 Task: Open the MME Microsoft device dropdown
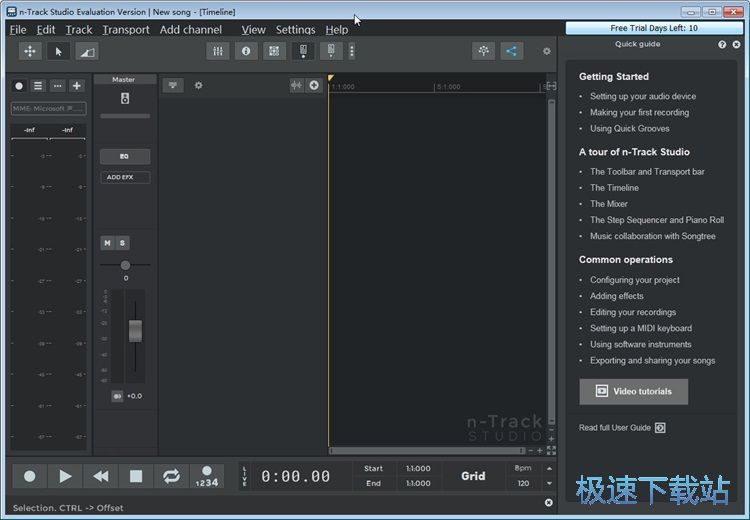[x=48, y=108]
